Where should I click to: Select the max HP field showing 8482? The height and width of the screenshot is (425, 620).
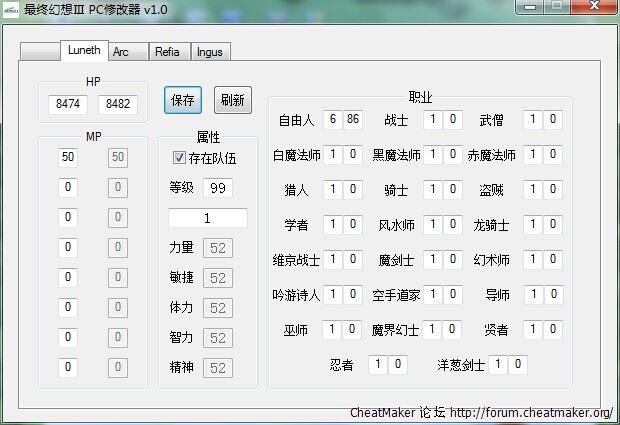[117, 104]
